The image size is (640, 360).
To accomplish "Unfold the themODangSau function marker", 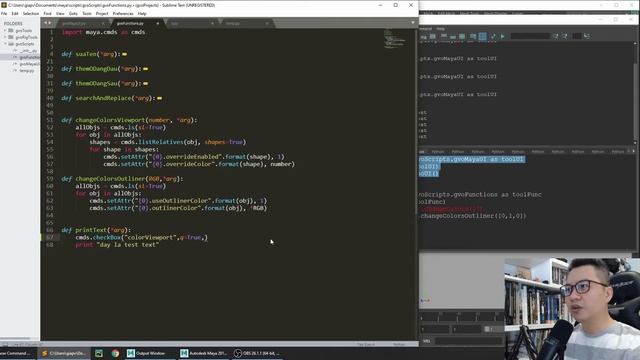I will 146,84.
